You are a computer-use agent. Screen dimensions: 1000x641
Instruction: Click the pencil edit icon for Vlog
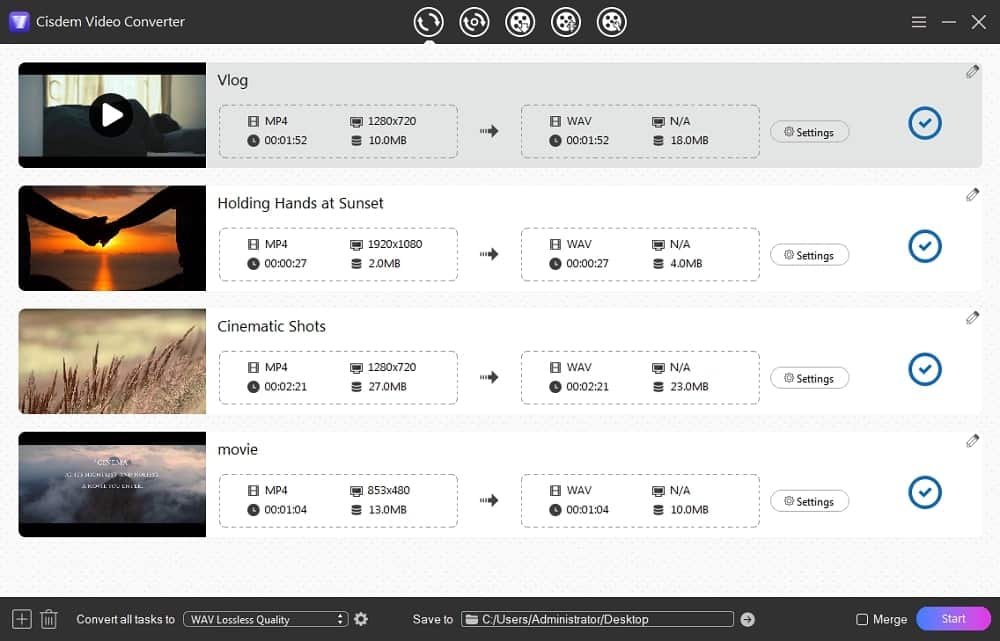point(972,72)
